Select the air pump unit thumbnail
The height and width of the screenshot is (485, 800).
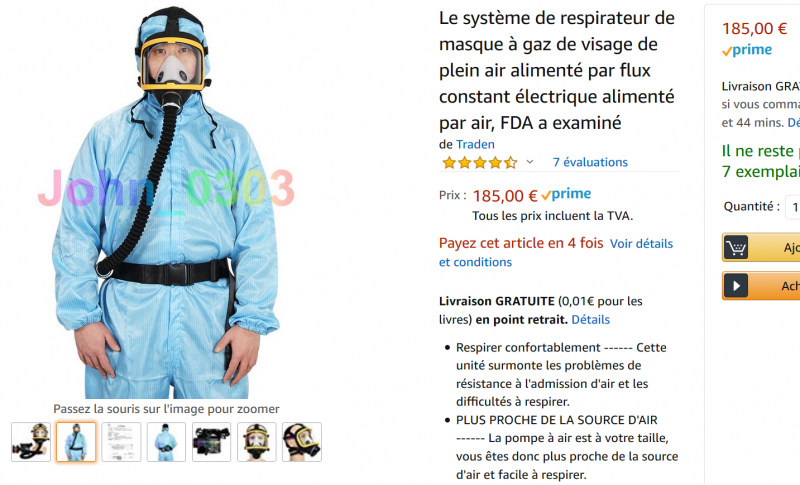211,442
